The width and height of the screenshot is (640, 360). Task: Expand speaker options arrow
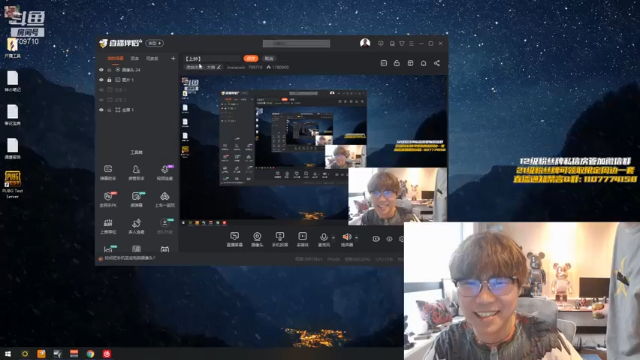[x=357, y=238]
